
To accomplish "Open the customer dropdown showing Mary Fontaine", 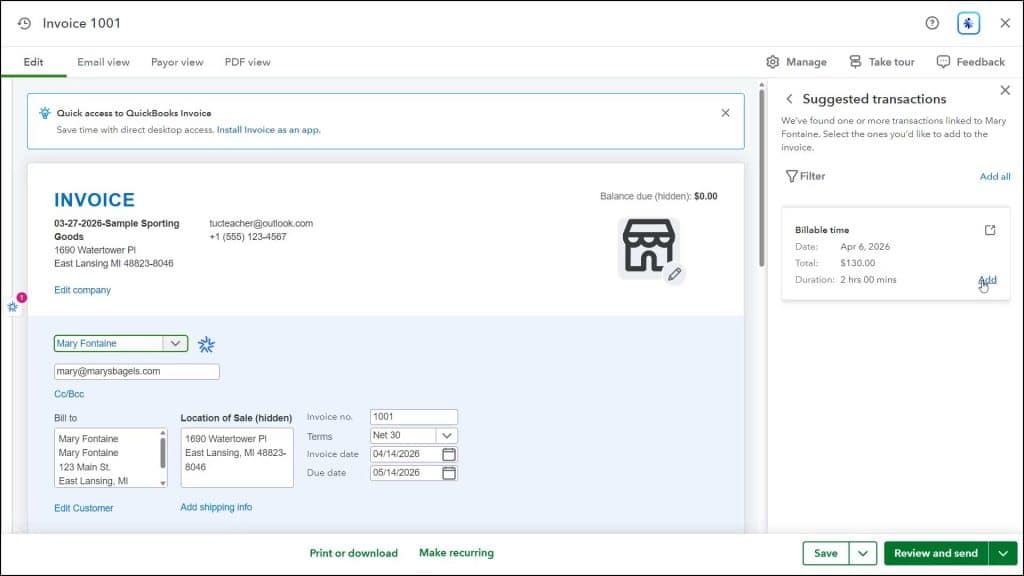I will click(x=175, y=343).
